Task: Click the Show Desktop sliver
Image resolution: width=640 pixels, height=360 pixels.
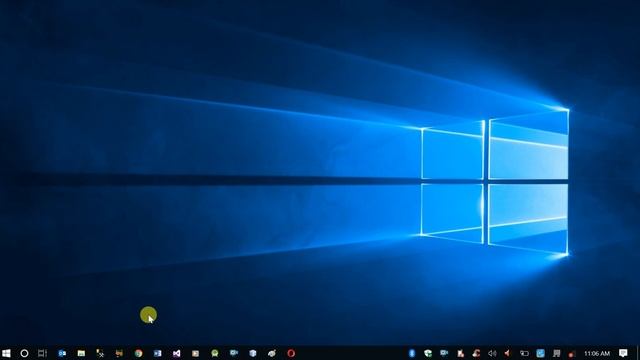Action: (x=638, y=353)
